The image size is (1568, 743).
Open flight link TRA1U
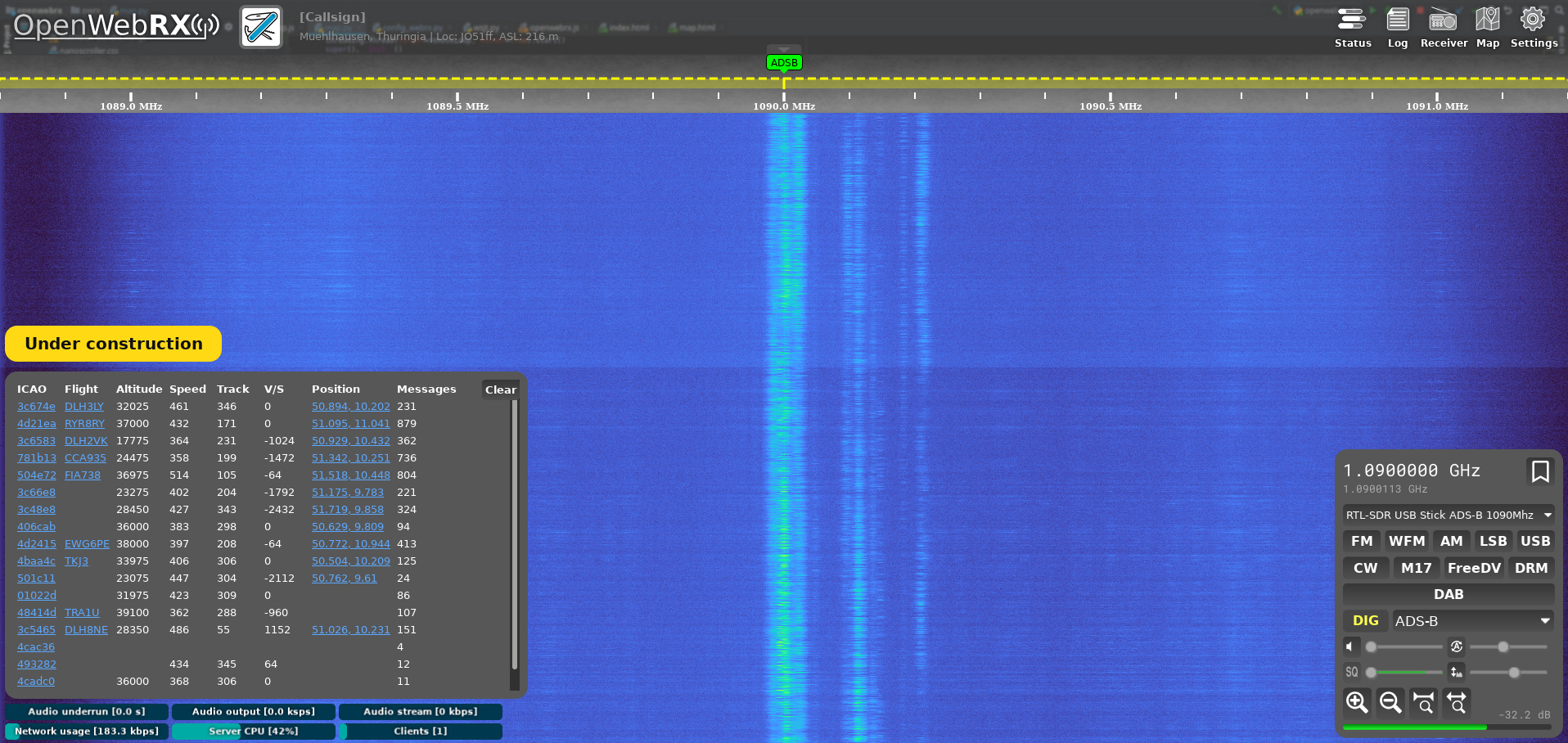coord(82,612)
